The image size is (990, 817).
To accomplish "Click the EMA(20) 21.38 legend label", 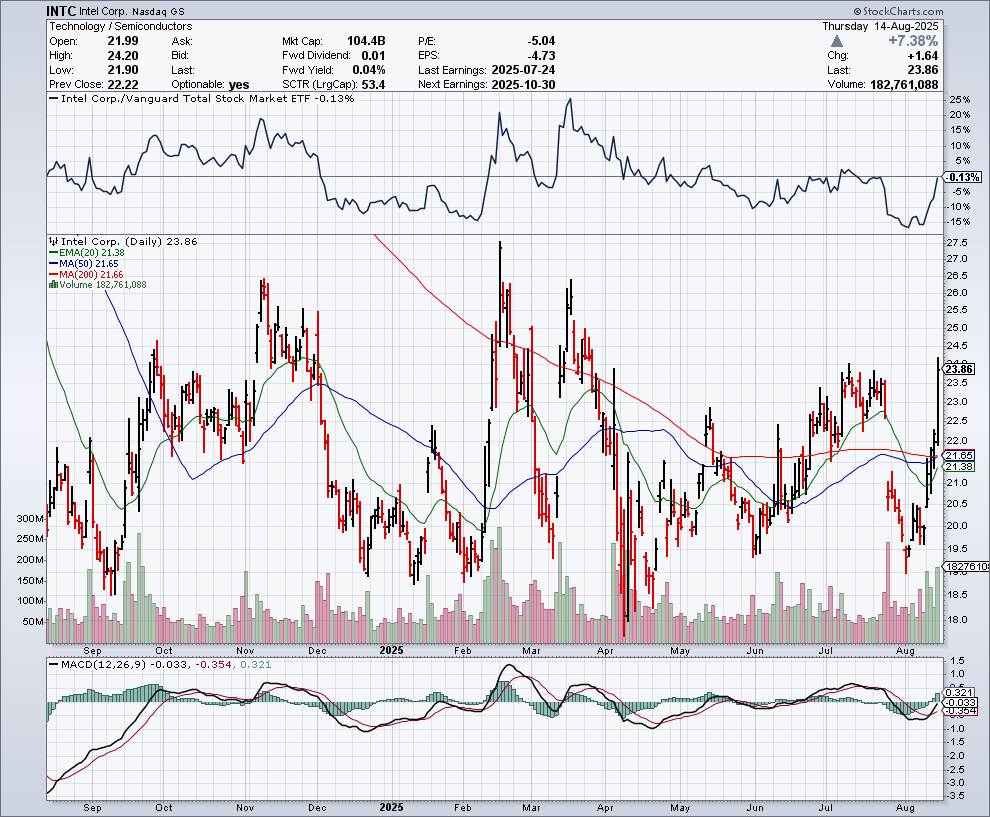I will coord(92,253).
